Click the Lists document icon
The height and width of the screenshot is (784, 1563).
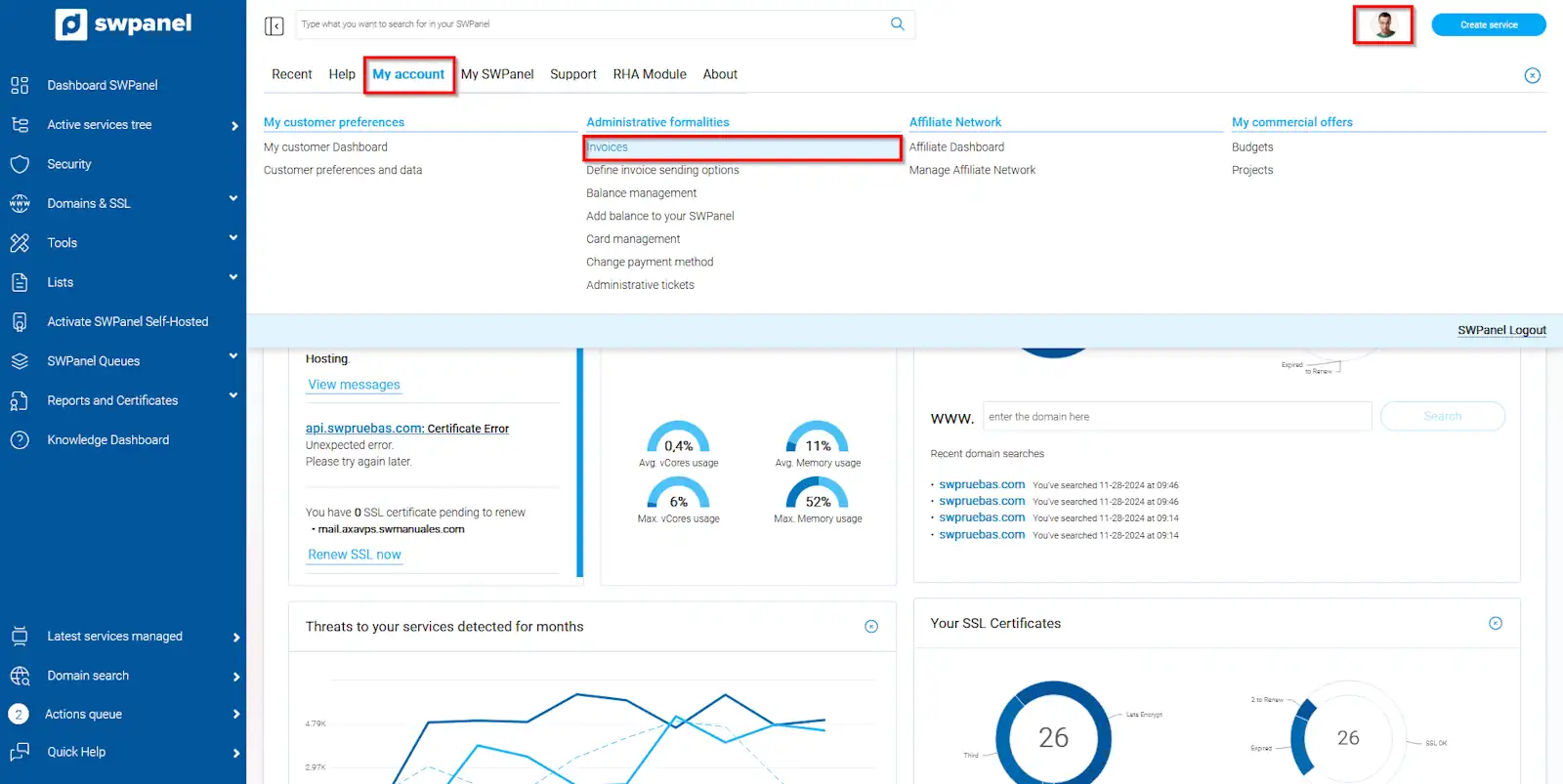click(x=20, y=282)
